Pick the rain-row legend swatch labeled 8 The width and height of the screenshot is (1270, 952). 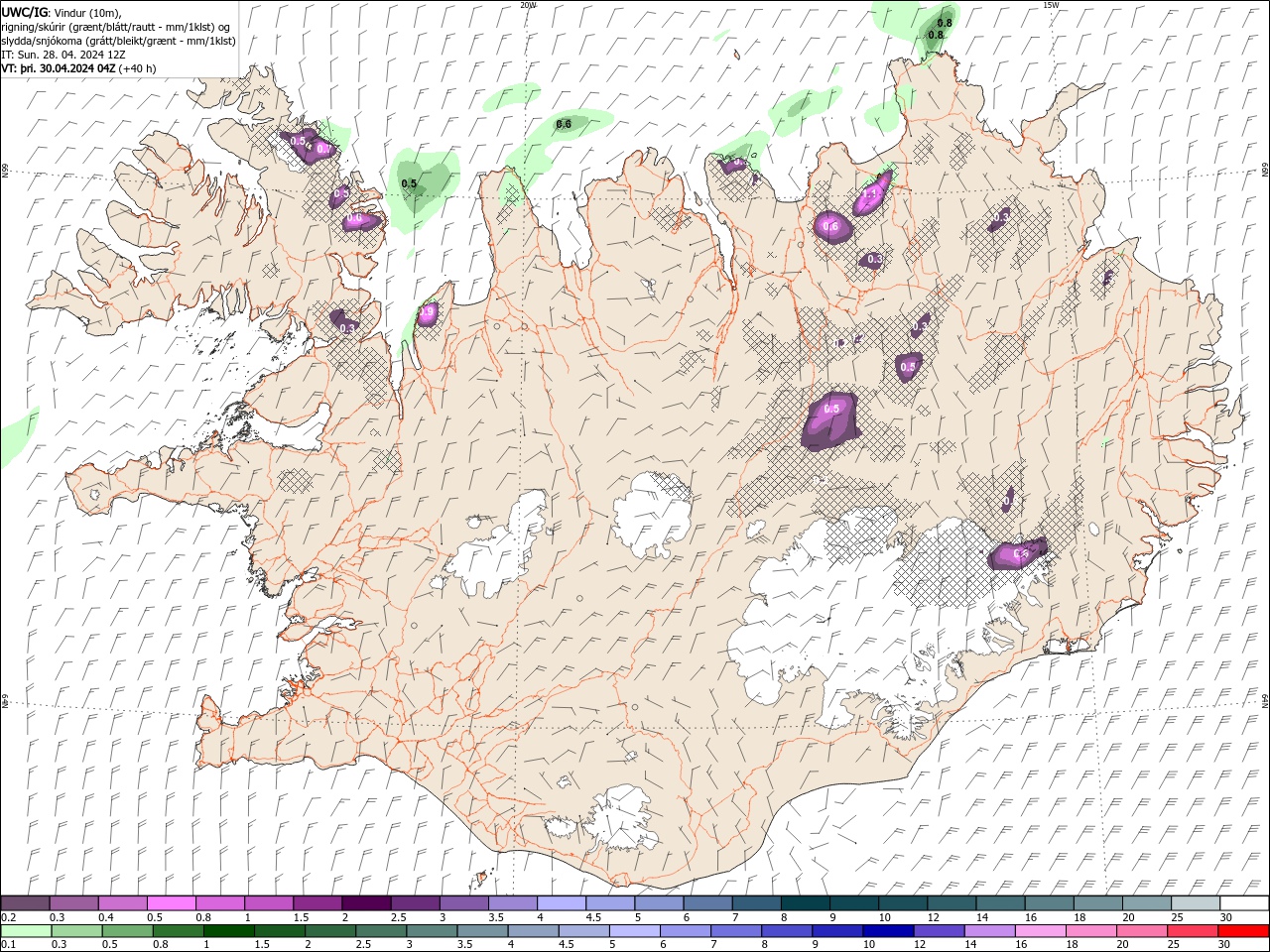[x=787, y=931]
